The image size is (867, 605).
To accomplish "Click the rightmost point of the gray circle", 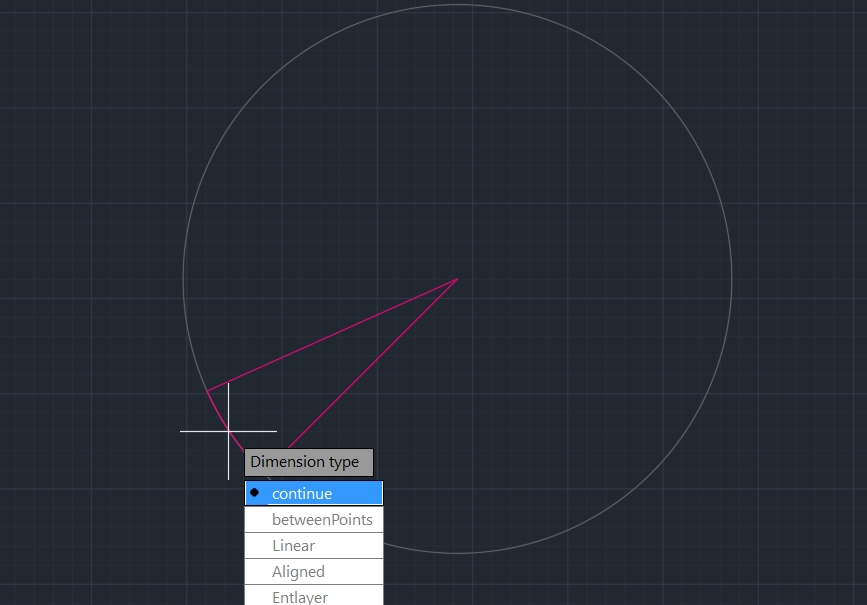I will [x=732, y=279].
